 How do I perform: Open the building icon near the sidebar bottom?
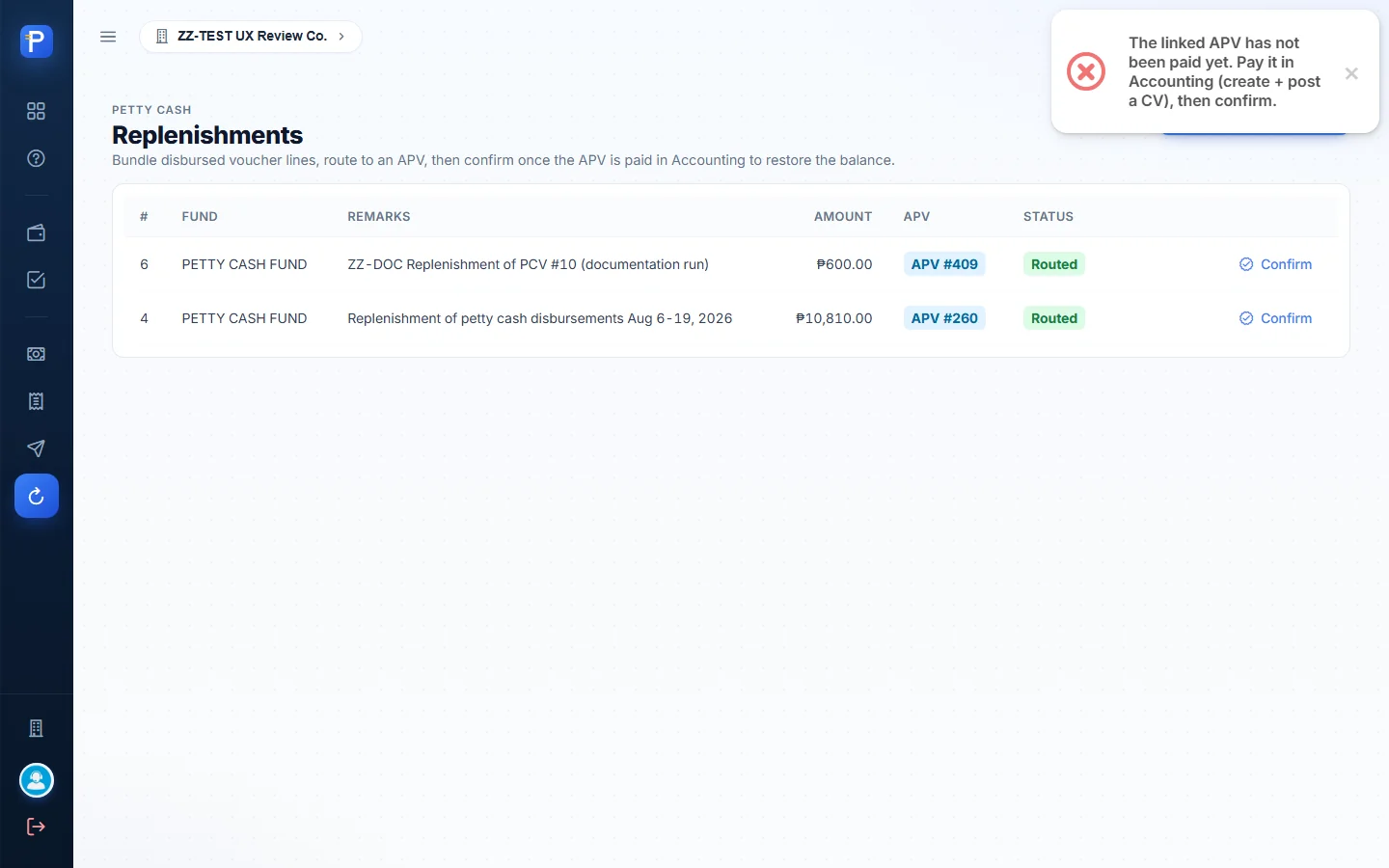(37, 728)
